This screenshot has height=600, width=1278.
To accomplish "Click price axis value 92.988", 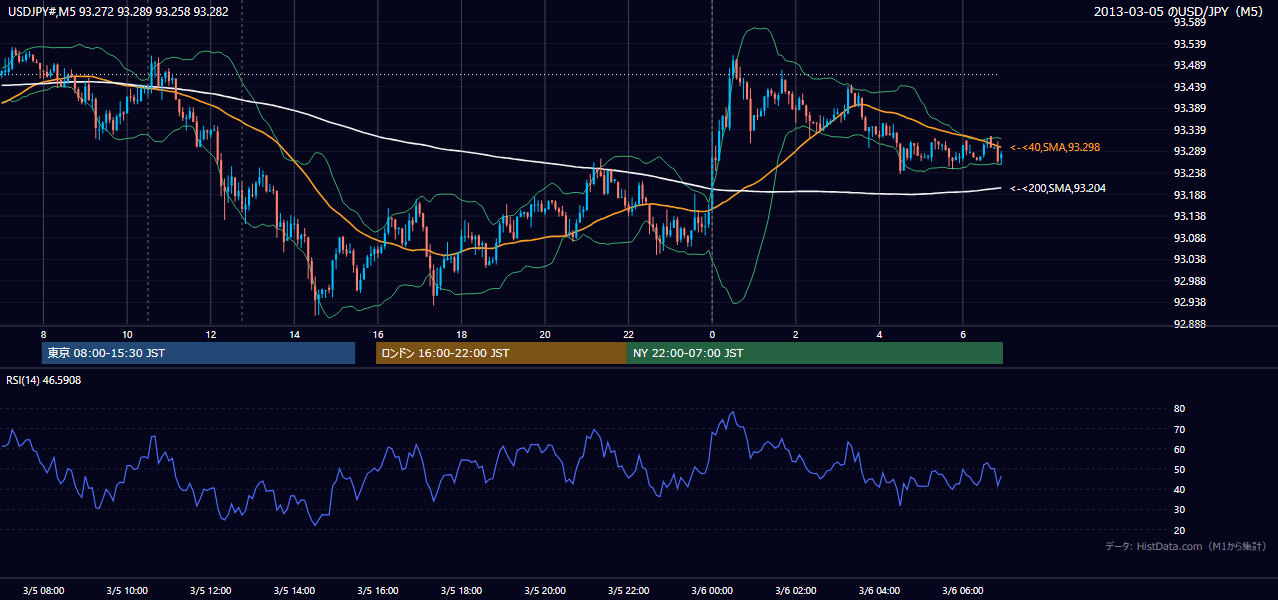I will tap(1188, 281).
